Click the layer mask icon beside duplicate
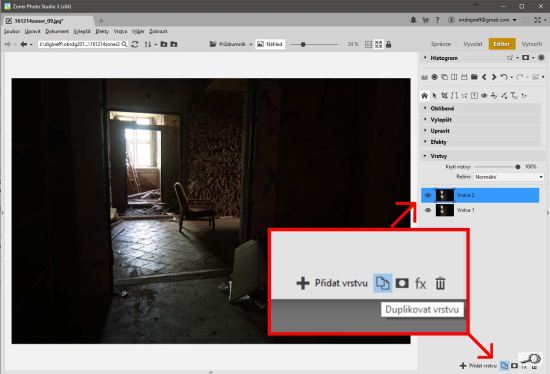 [402, 283]
